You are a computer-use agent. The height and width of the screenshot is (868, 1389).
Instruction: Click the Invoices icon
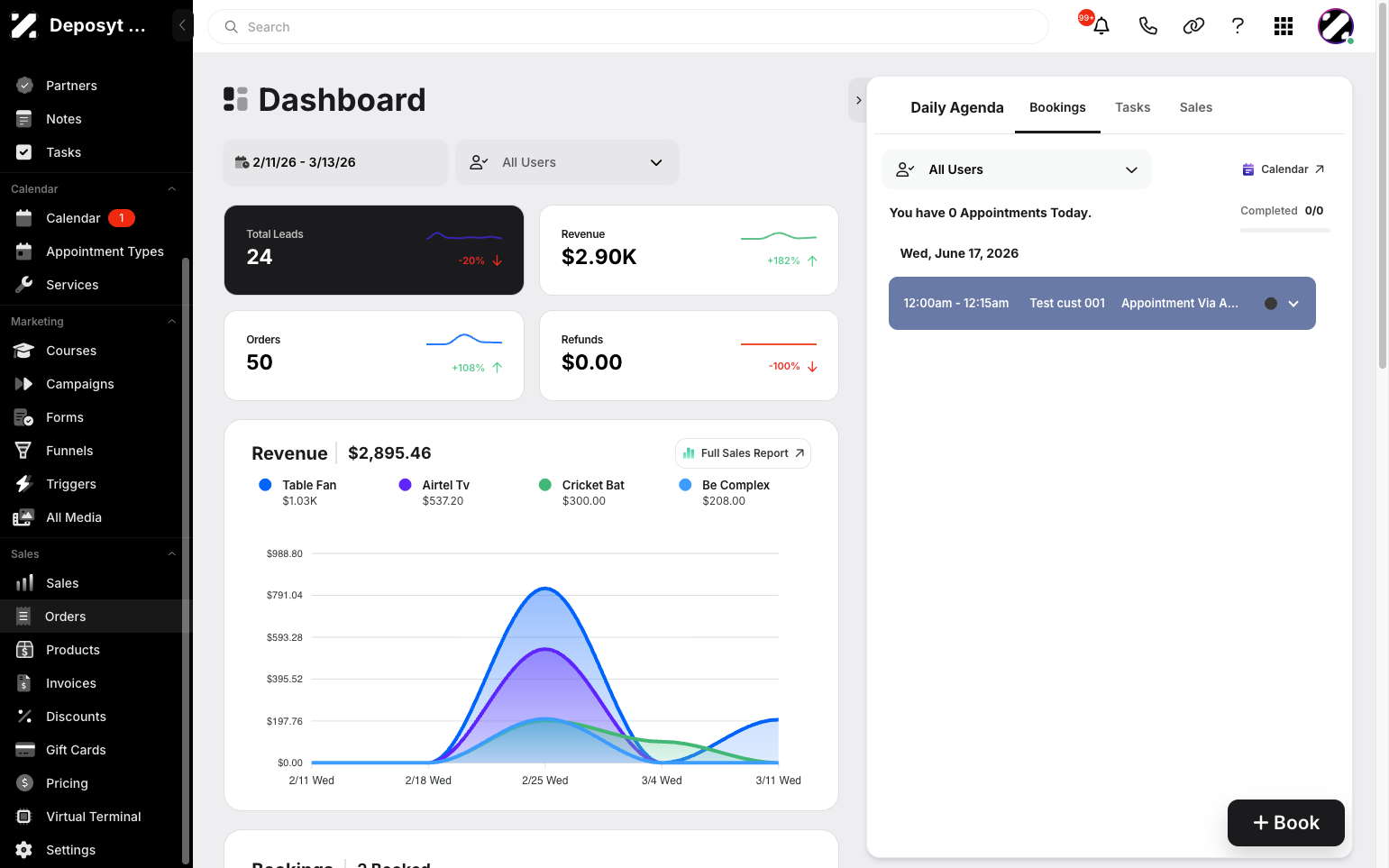[x=24, y=683]
